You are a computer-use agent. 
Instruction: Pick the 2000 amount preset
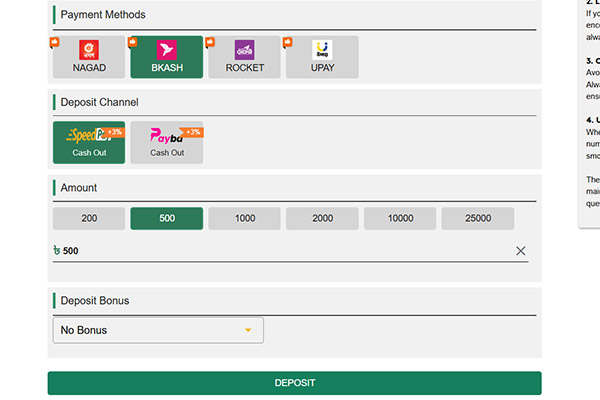pos(322,218)
